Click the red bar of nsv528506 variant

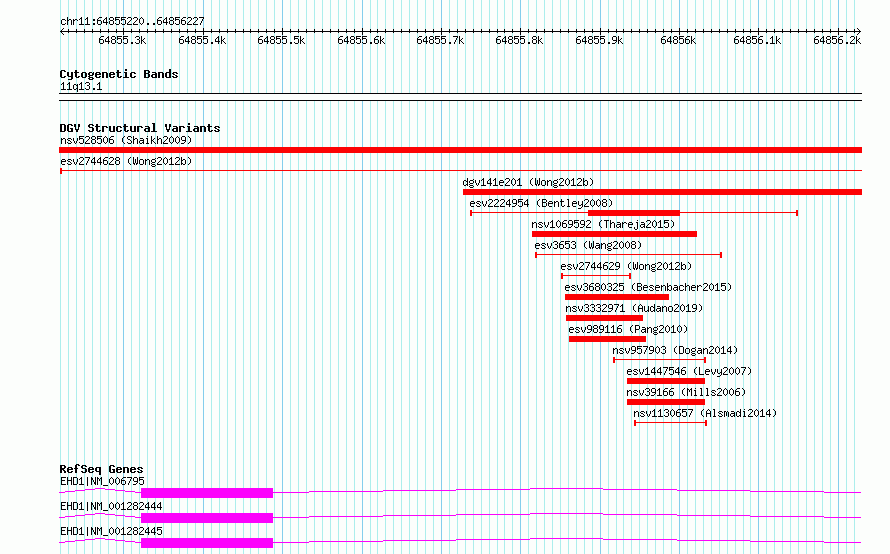click(460, 150)
